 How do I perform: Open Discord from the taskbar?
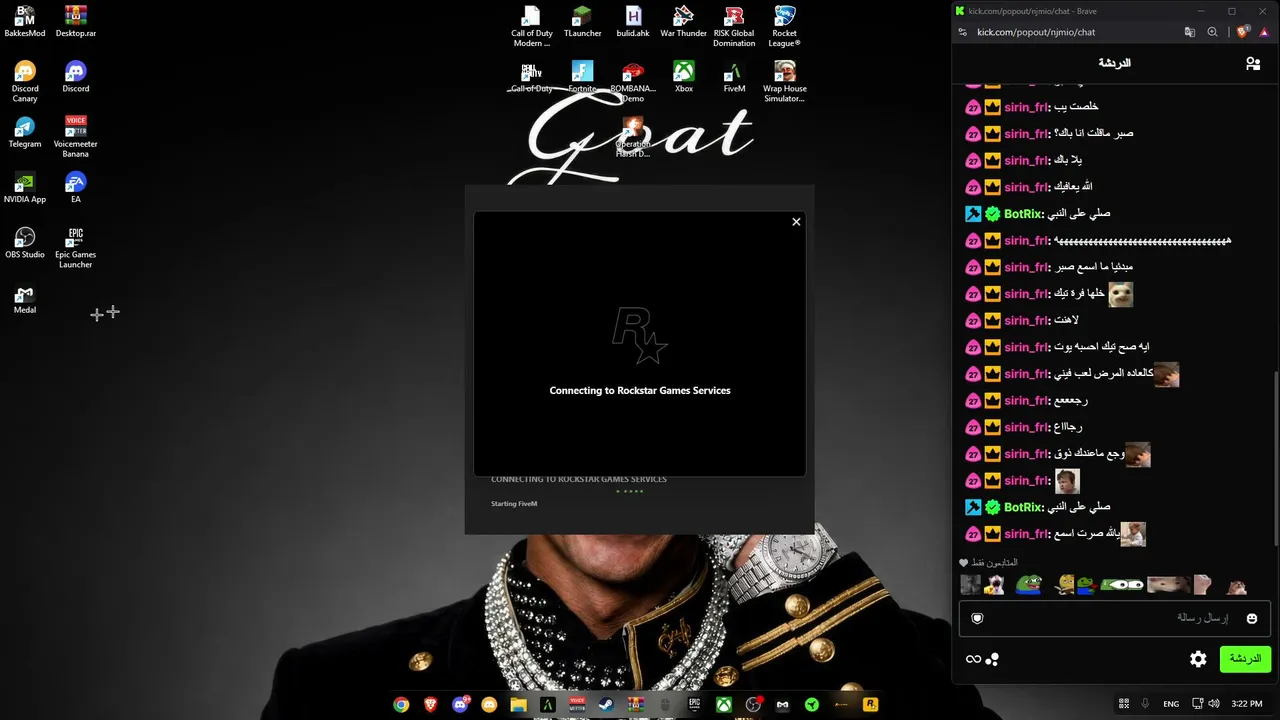click(460, 704)
